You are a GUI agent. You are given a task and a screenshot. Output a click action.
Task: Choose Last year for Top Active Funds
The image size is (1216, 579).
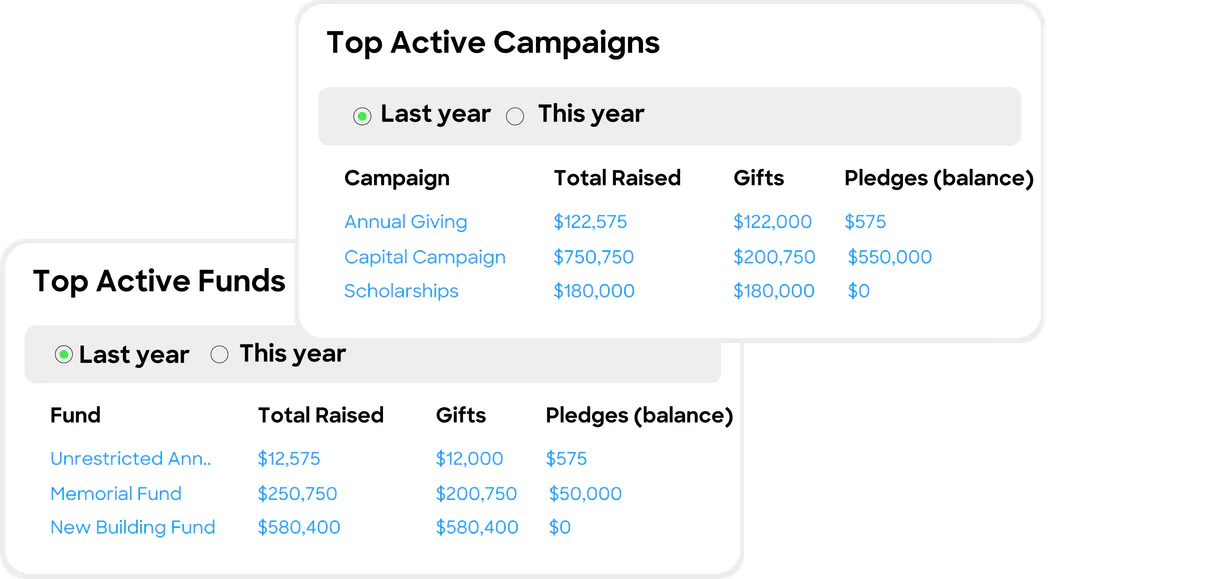(x=64, y=355)
